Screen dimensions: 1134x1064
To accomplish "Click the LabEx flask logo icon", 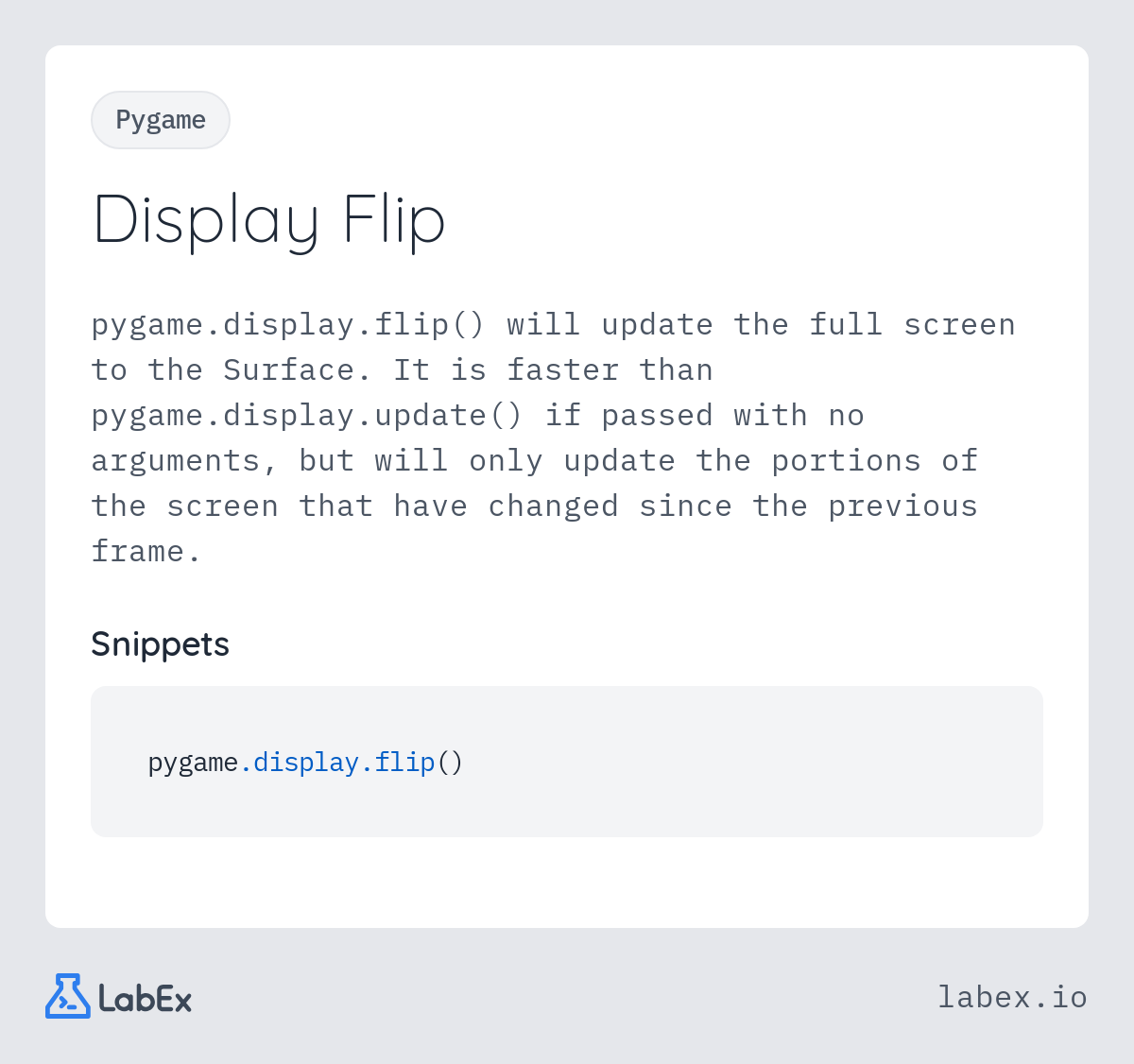I will point(68,996).
